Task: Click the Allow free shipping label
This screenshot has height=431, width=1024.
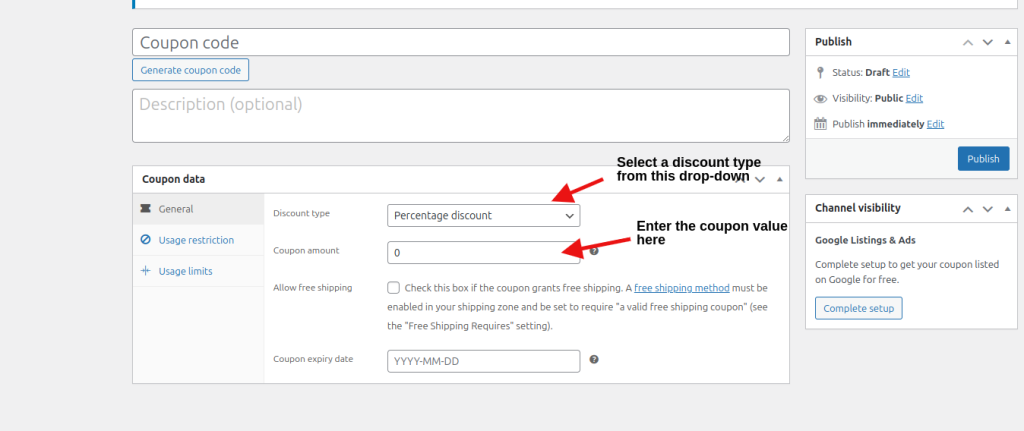Action: point(312,288)
